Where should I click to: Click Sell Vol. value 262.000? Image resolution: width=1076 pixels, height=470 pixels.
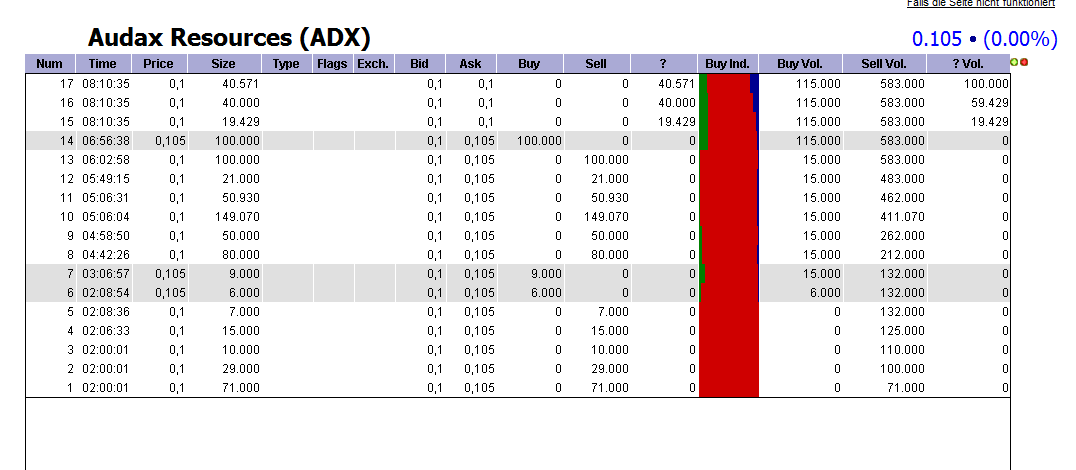(902, 236)
